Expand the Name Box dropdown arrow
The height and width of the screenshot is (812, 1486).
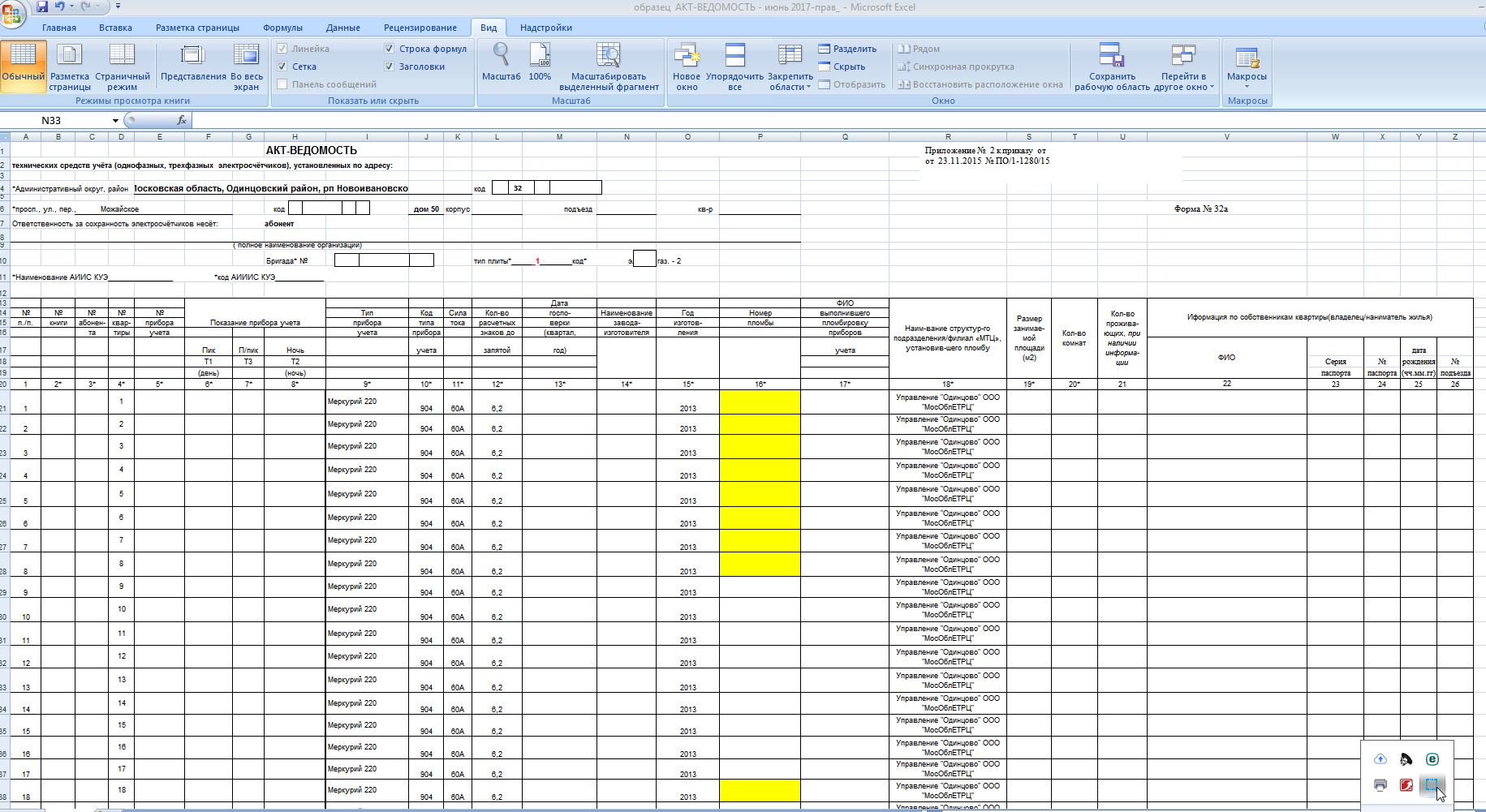[x=115, y=121]
